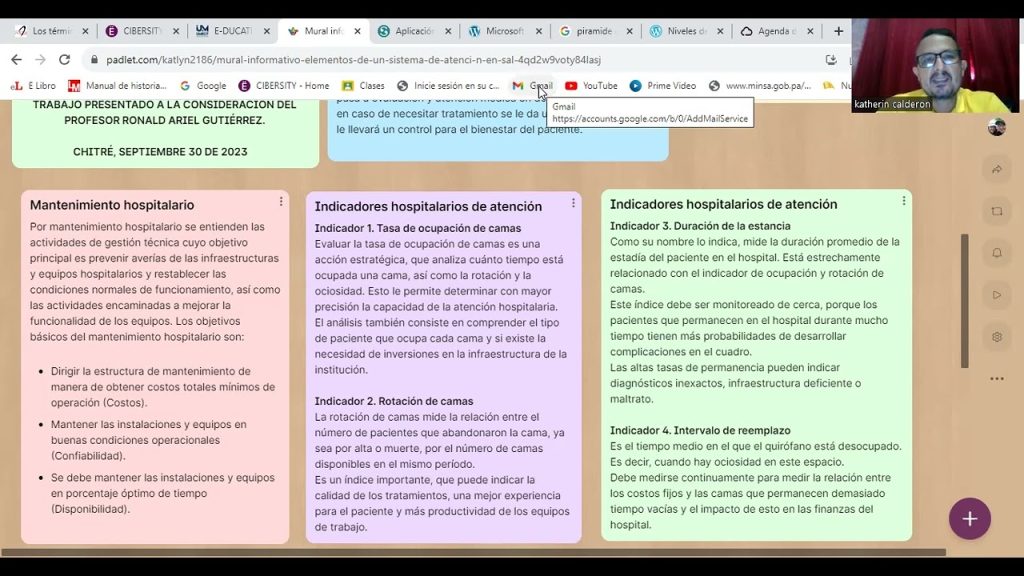Click Indicador 1. Tasa de ocupación heading
1024x576 pixels.
(418, 228)
